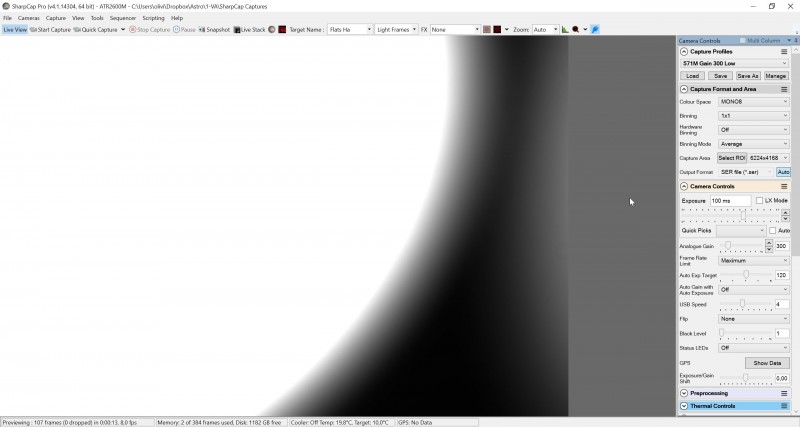This screenshot has height=427, width=800.
Task: Expand the Preprocessing section
Action: 684,393
